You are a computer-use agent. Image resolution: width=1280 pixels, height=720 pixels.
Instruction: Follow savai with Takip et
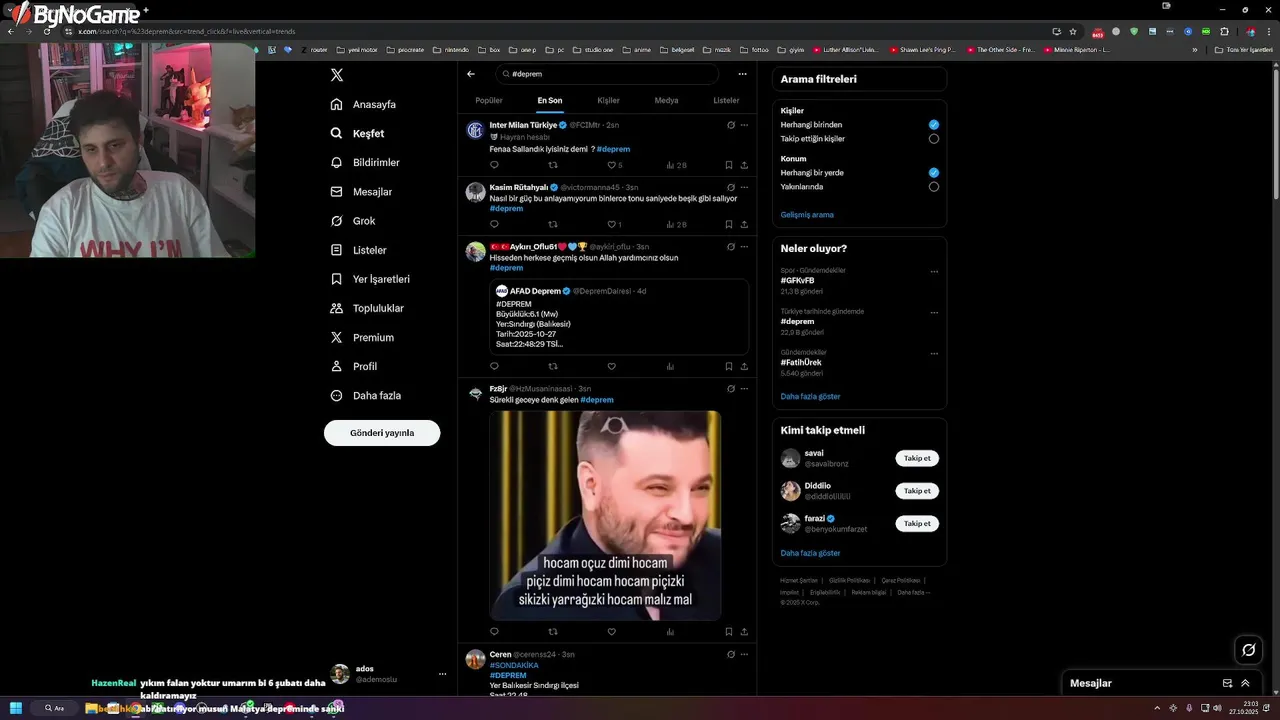pyautogui.click(x=917, y=458)
